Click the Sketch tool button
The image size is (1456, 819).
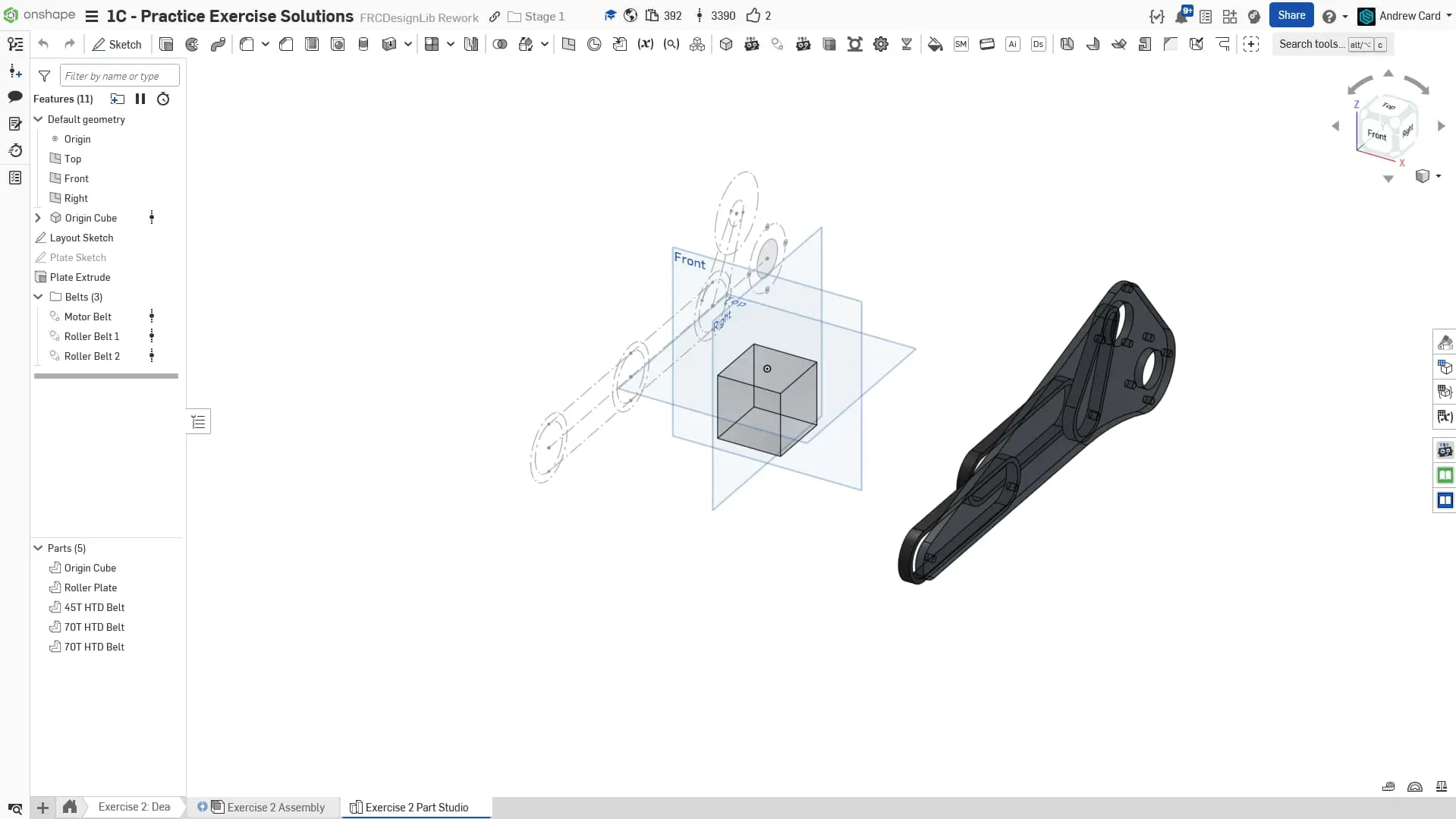point(117,44)
